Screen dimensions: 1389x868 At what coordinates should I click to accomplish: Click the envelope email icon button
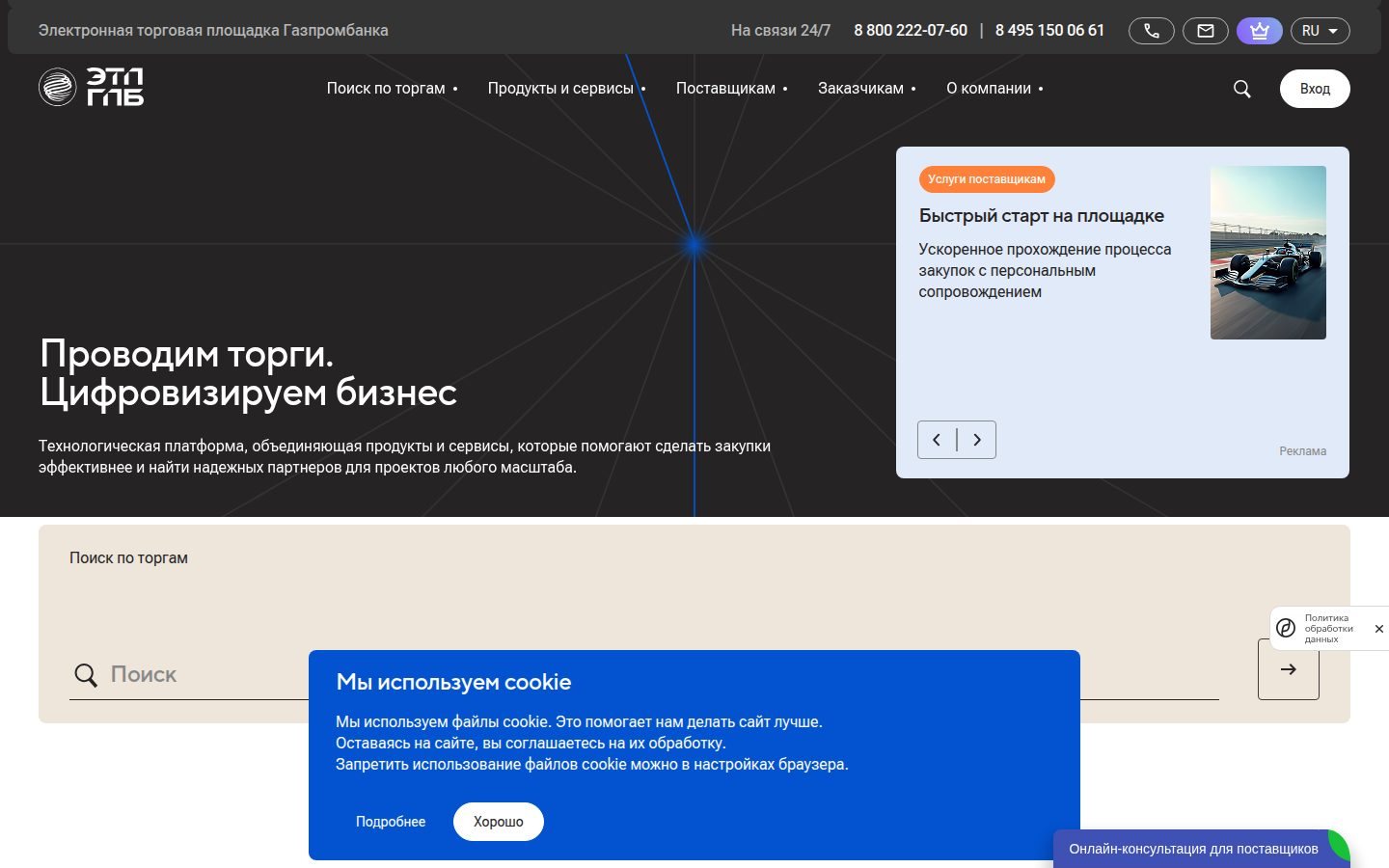[x=1206, y=31]
